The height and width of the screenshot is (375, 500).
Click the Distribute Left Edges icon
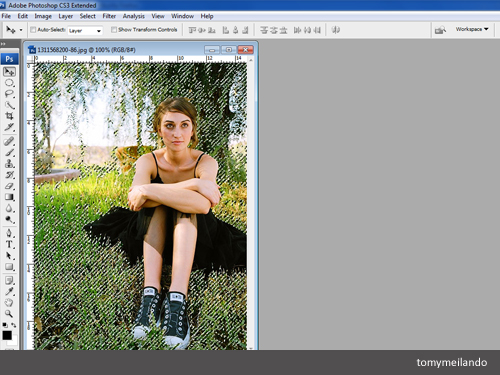pos(297,30)
